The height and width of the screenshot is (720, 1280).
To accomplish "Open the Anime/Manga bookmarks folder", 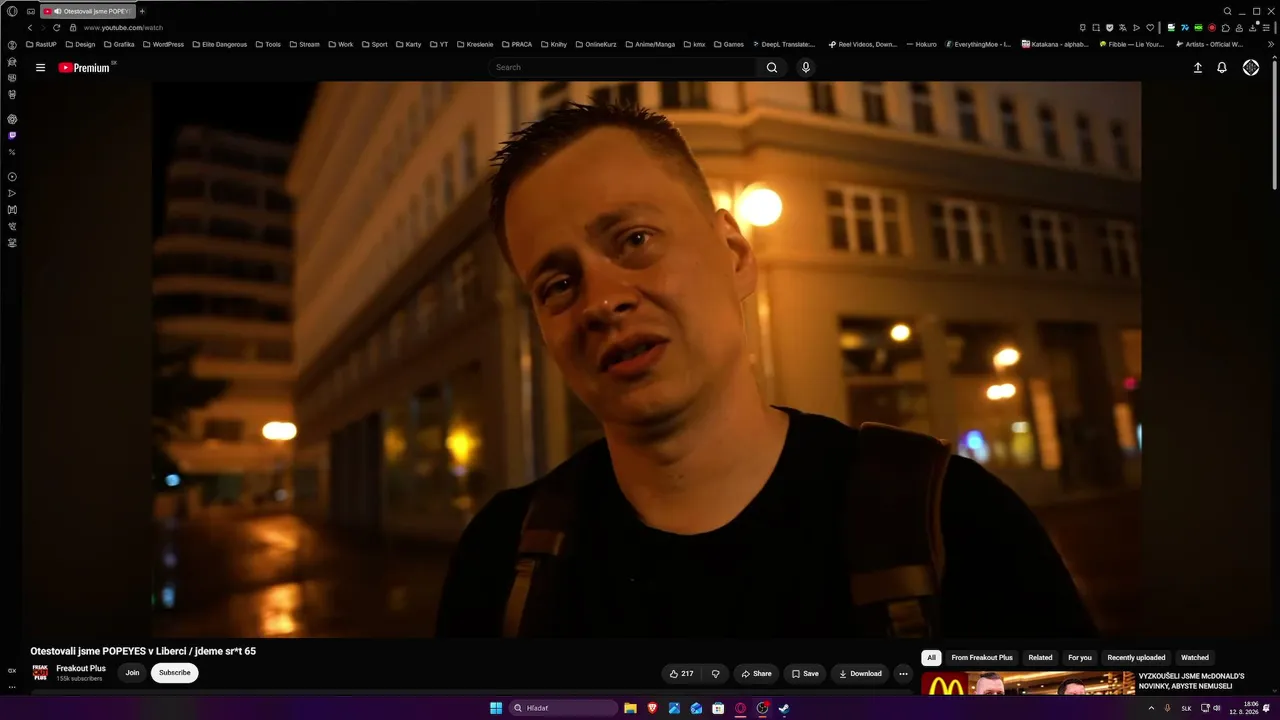I will pos(649,45).
